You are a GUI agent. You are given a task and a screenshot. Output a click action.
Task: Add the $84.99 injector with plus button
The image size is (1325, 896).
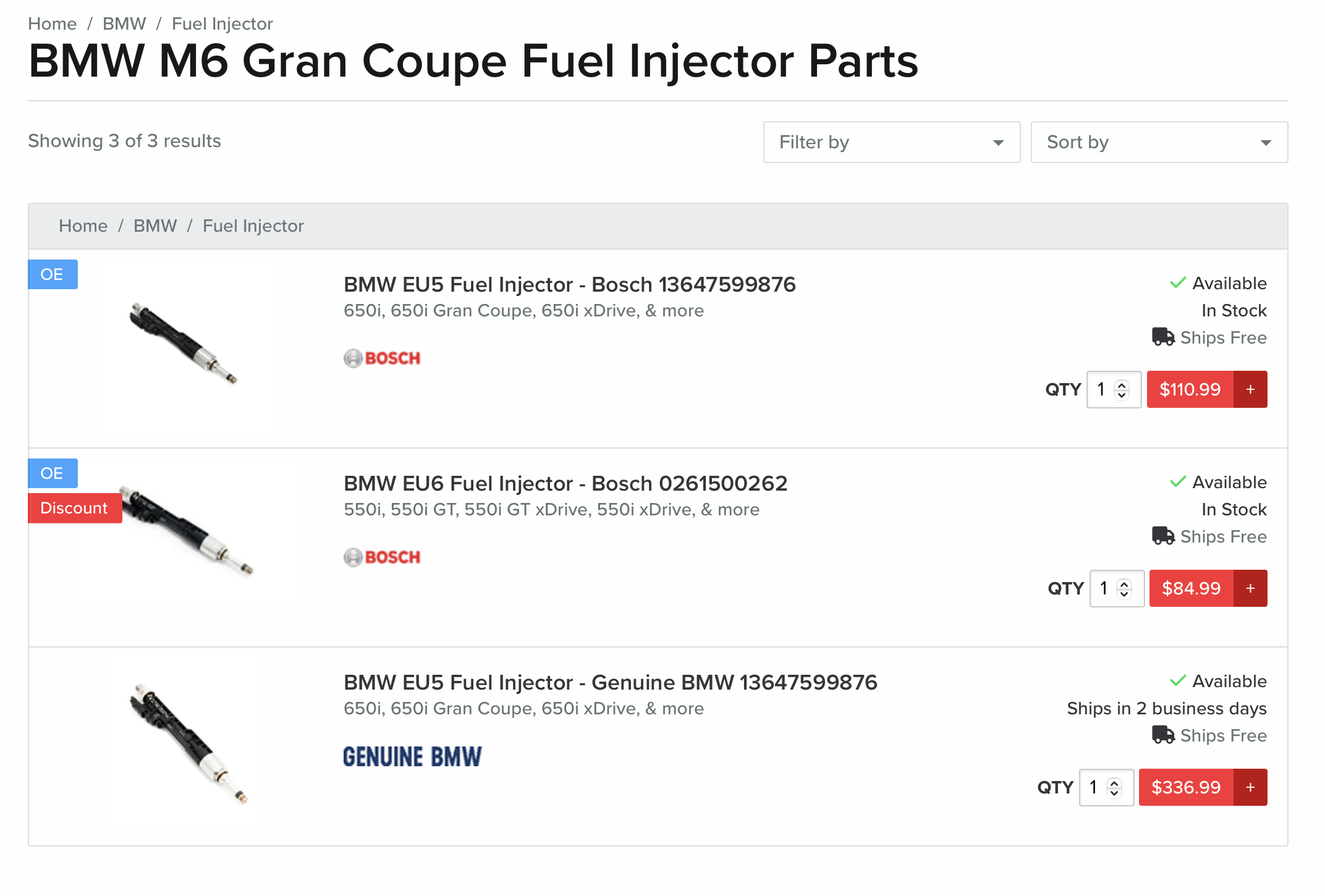coord(1250,588)
